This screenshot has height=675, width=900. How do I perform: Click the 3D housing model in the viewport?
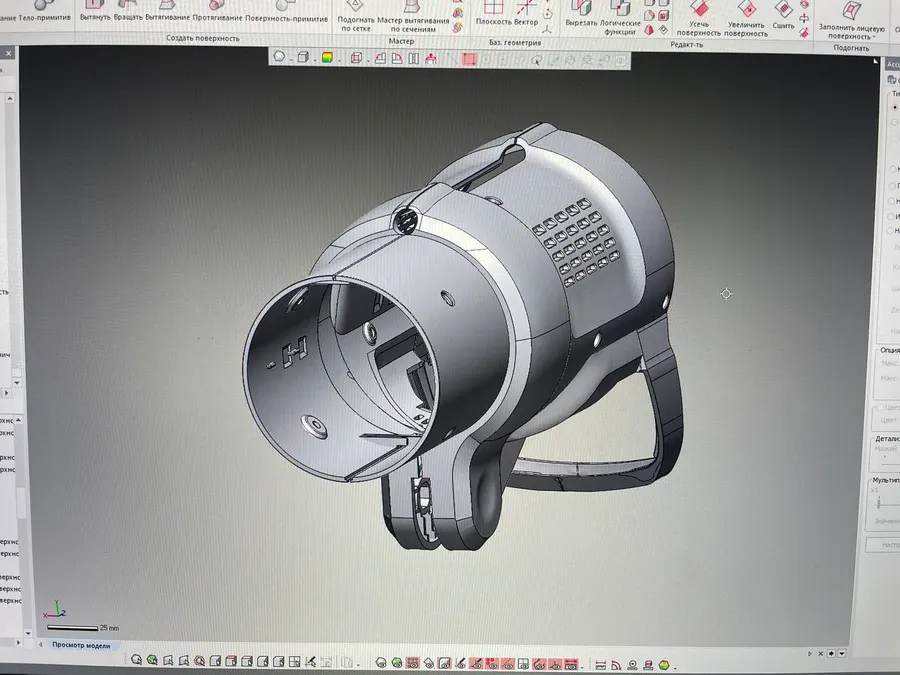click(x=462, y=336)
